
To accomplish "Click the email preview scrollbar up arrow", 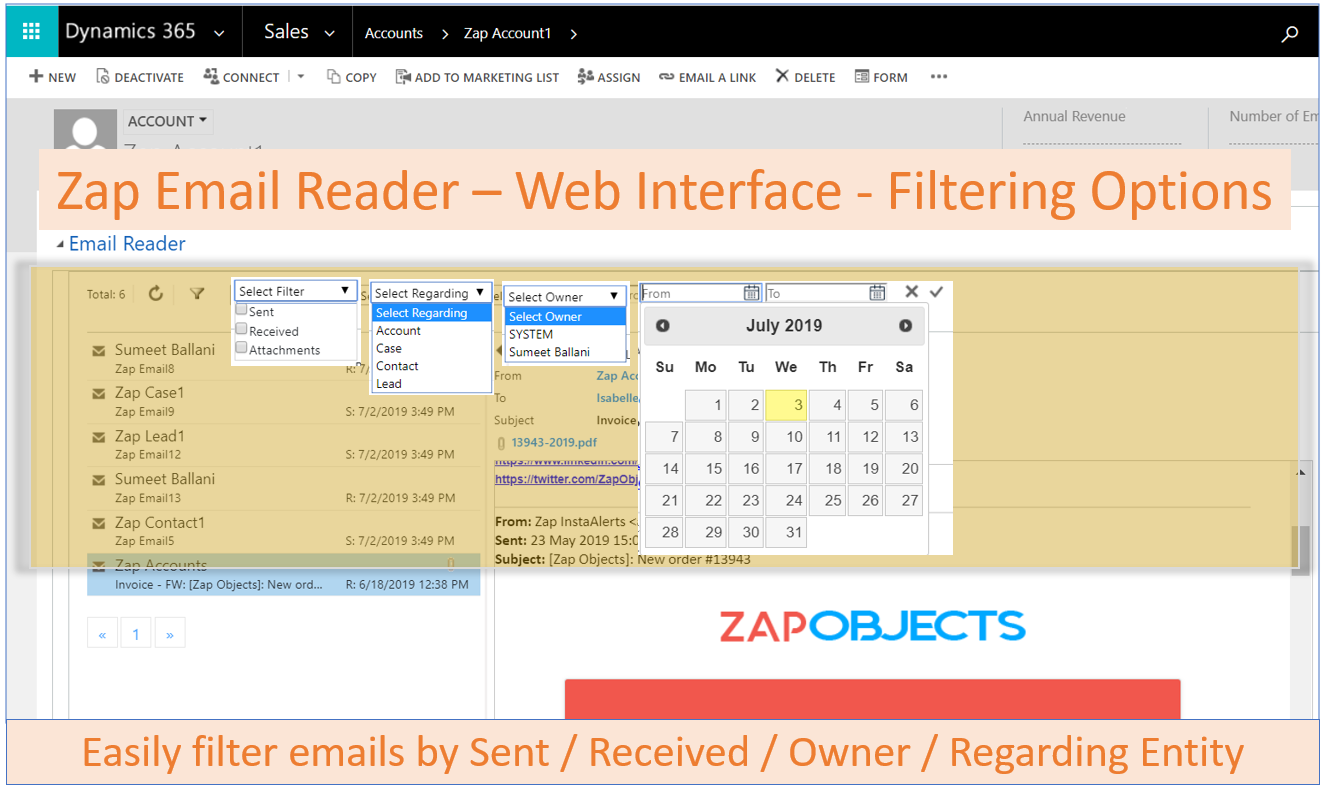I will (x=1303, y=472).
